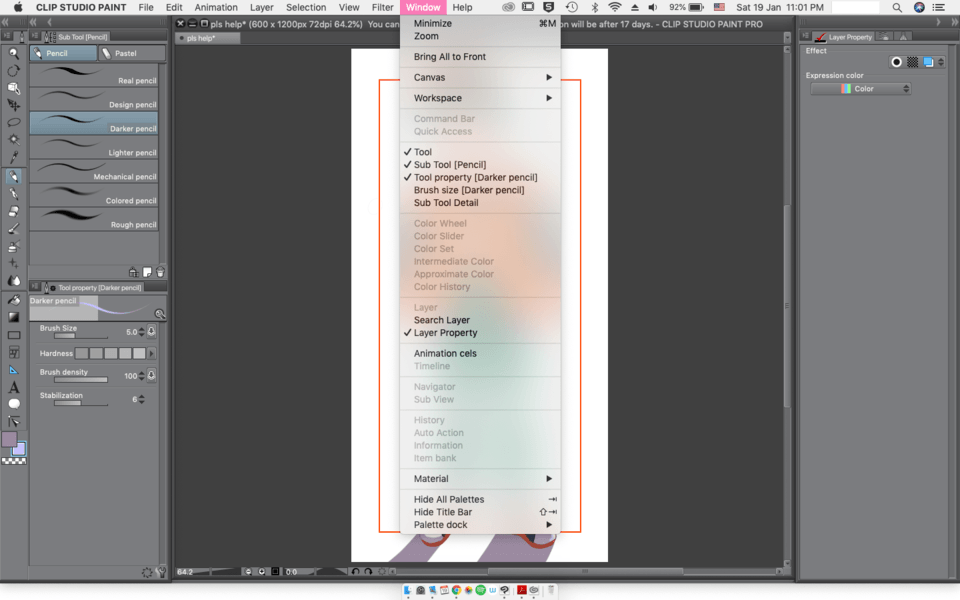Screen dimensions: 960x600
Task: Expand the Workspace submenu
Action: pyautogui.click(x=480, y=98)
